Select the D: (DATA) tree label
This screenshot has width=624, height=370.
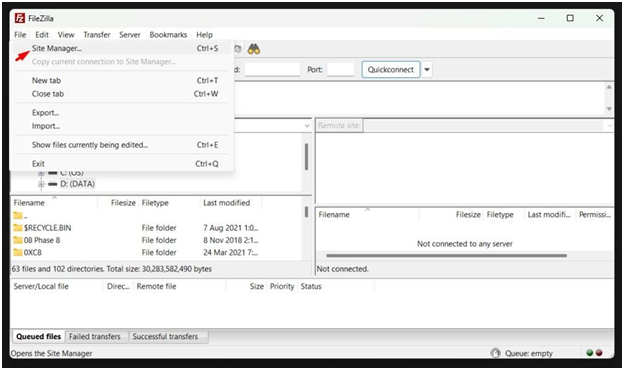(x=78, y=184)
